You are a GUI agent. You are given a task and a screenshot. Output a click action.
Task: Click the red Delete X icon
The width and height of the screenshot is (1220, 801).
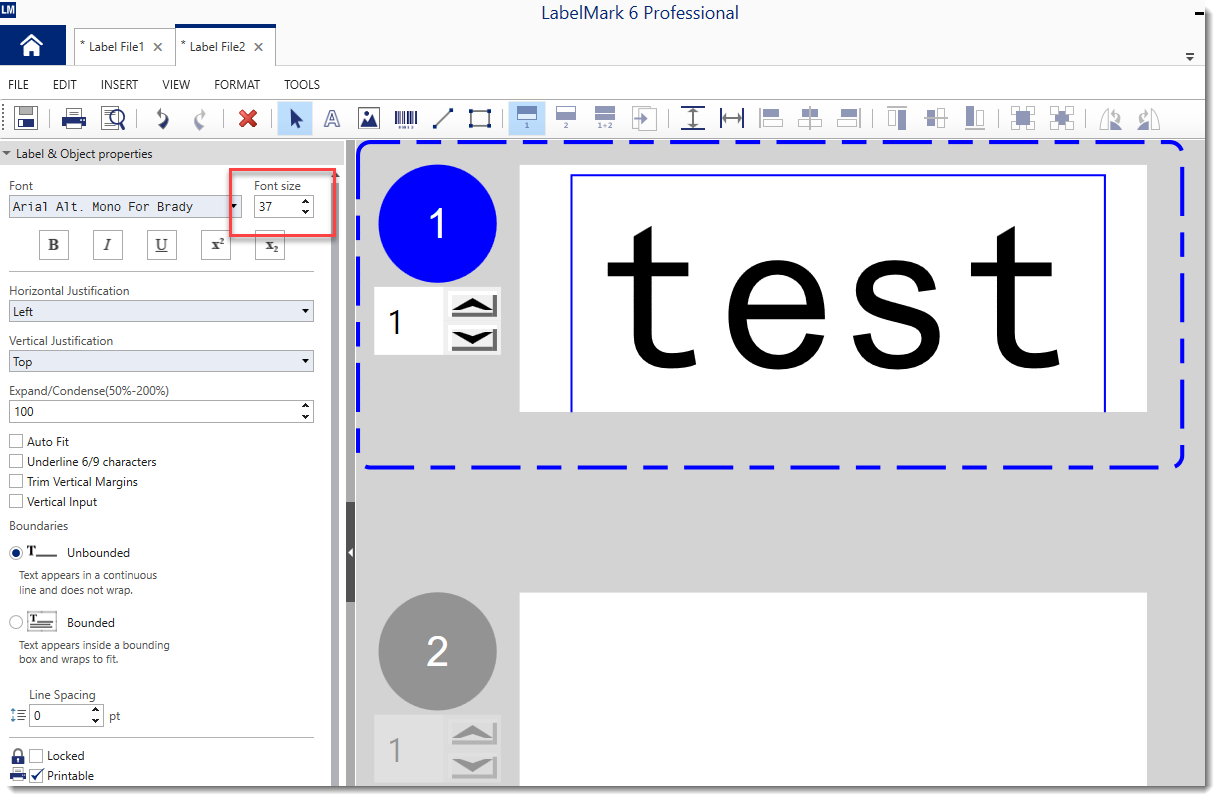248,118
